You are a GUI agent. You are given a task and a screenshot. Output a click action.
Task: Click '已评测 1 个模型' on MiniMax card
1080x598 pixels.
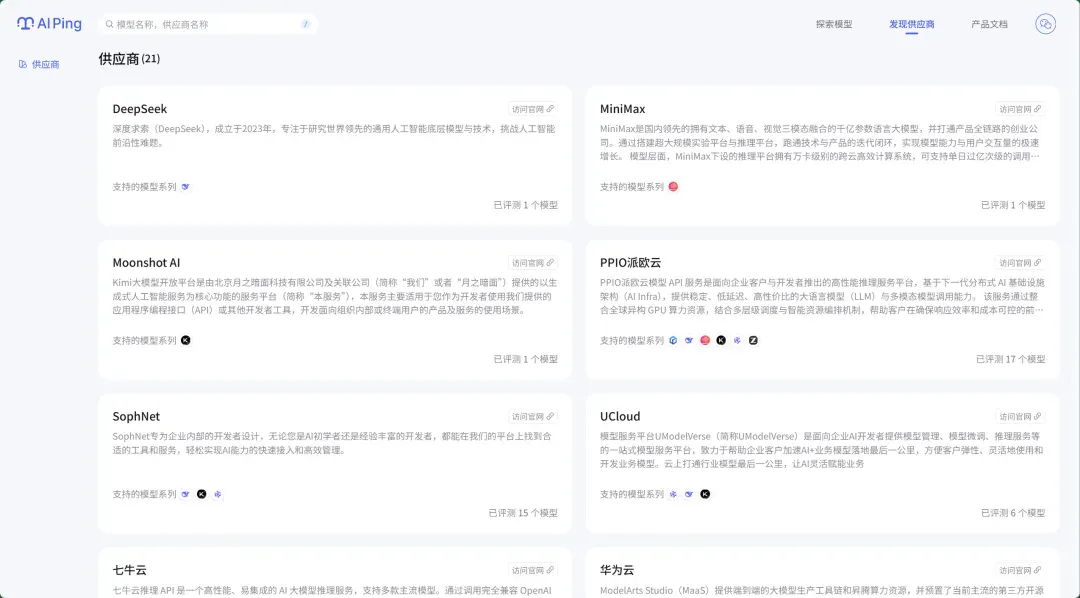click(1012, 205)
